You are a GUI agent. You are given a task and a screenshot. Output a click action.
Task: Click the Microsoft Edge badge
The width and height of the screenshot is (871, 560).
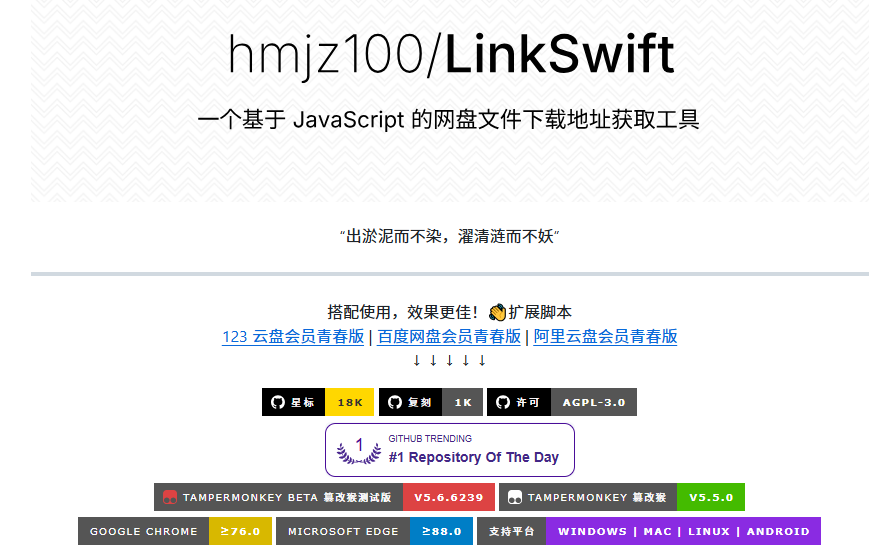tap(374, 531)
